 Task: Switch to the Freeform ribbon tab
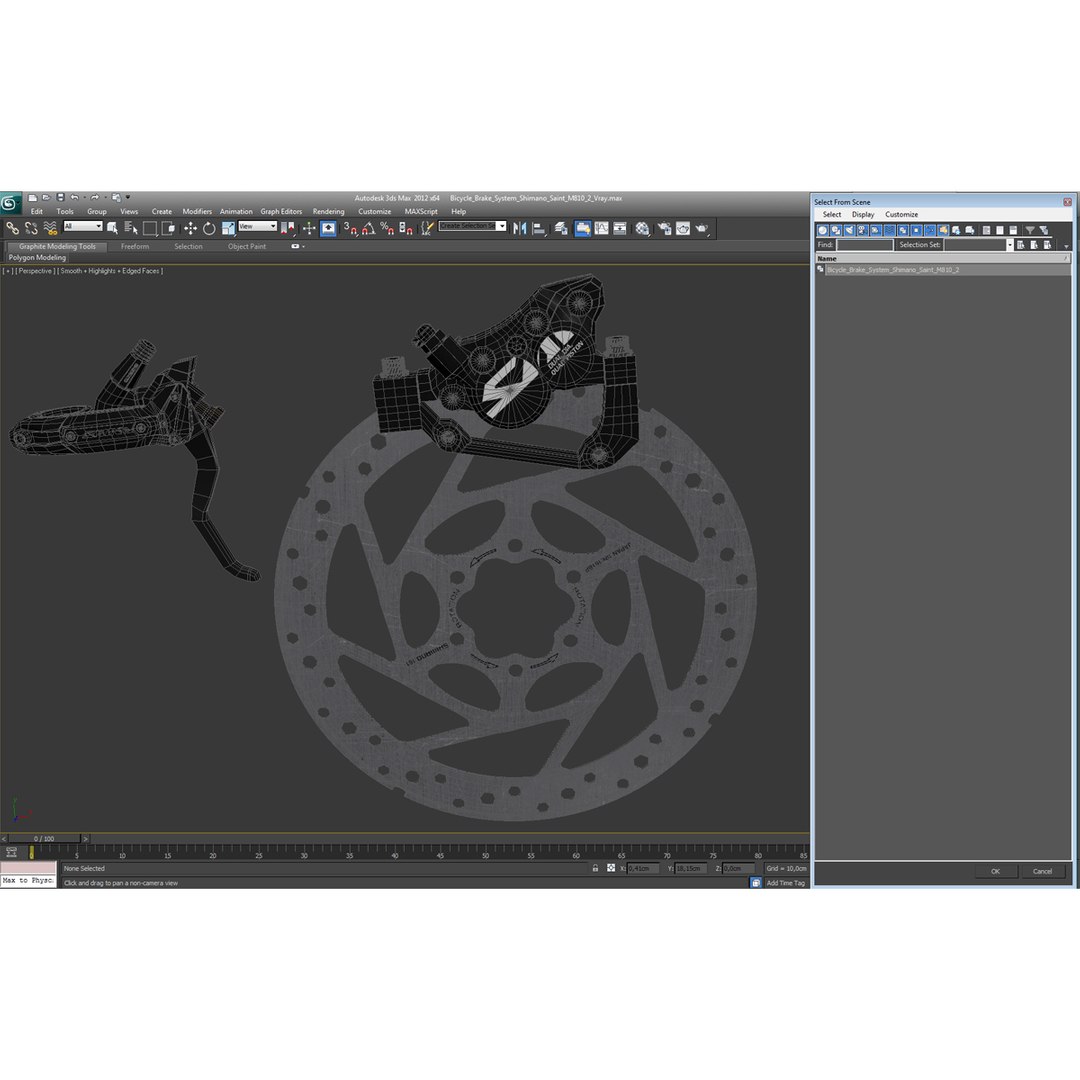point(135,246)
